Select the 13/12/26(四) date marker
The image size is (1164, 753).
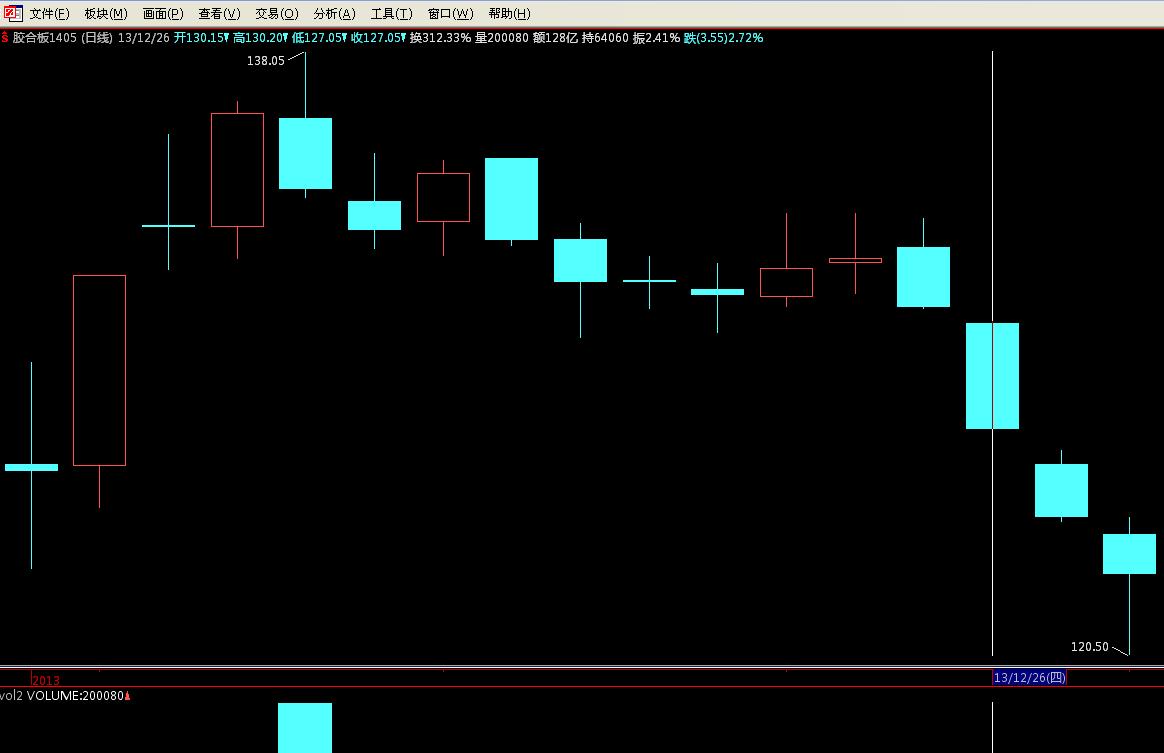[x=1029, y=678]
